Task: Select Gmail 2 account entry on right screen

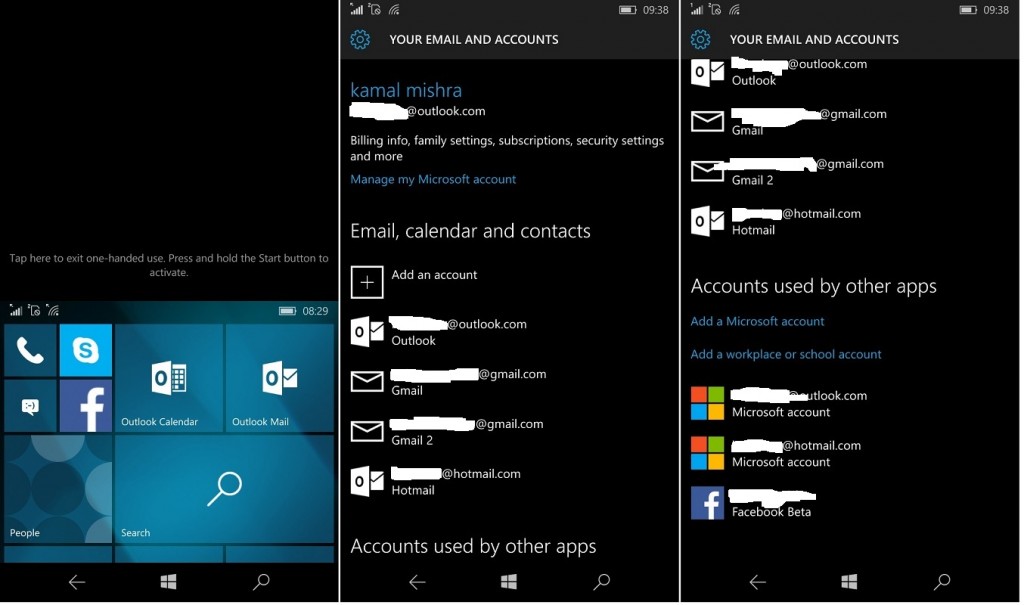Action: coord(787,171)
